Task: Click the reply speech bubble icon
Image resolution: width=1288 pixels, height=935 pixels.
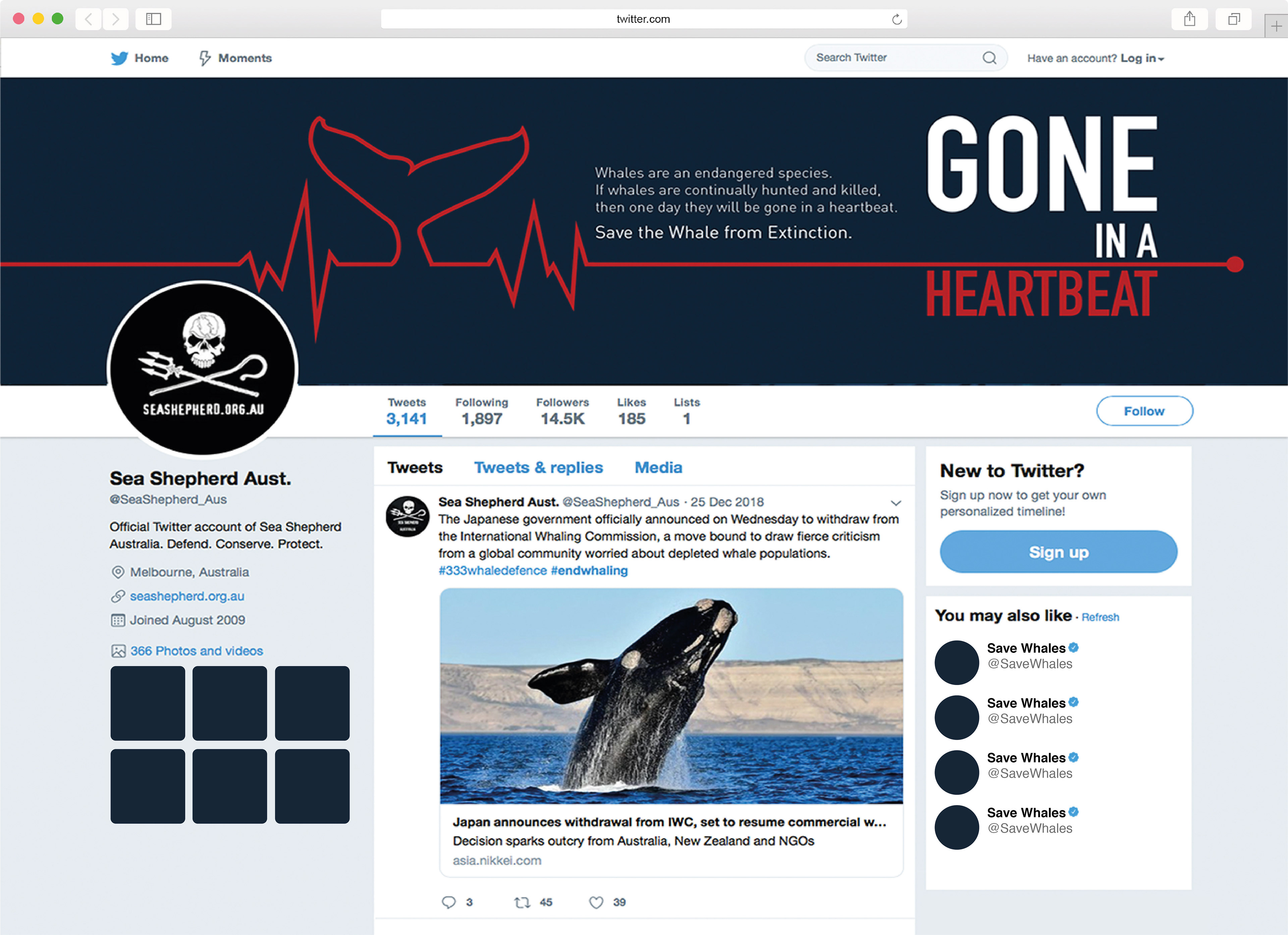Action: pos(449,902)
